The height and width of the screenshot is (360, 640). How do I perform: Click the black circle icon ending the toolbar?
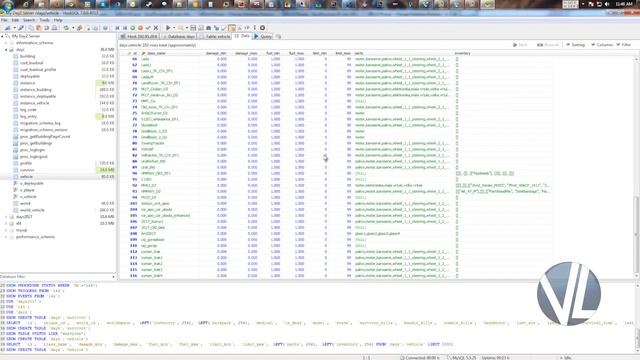[x=262, y=28]
